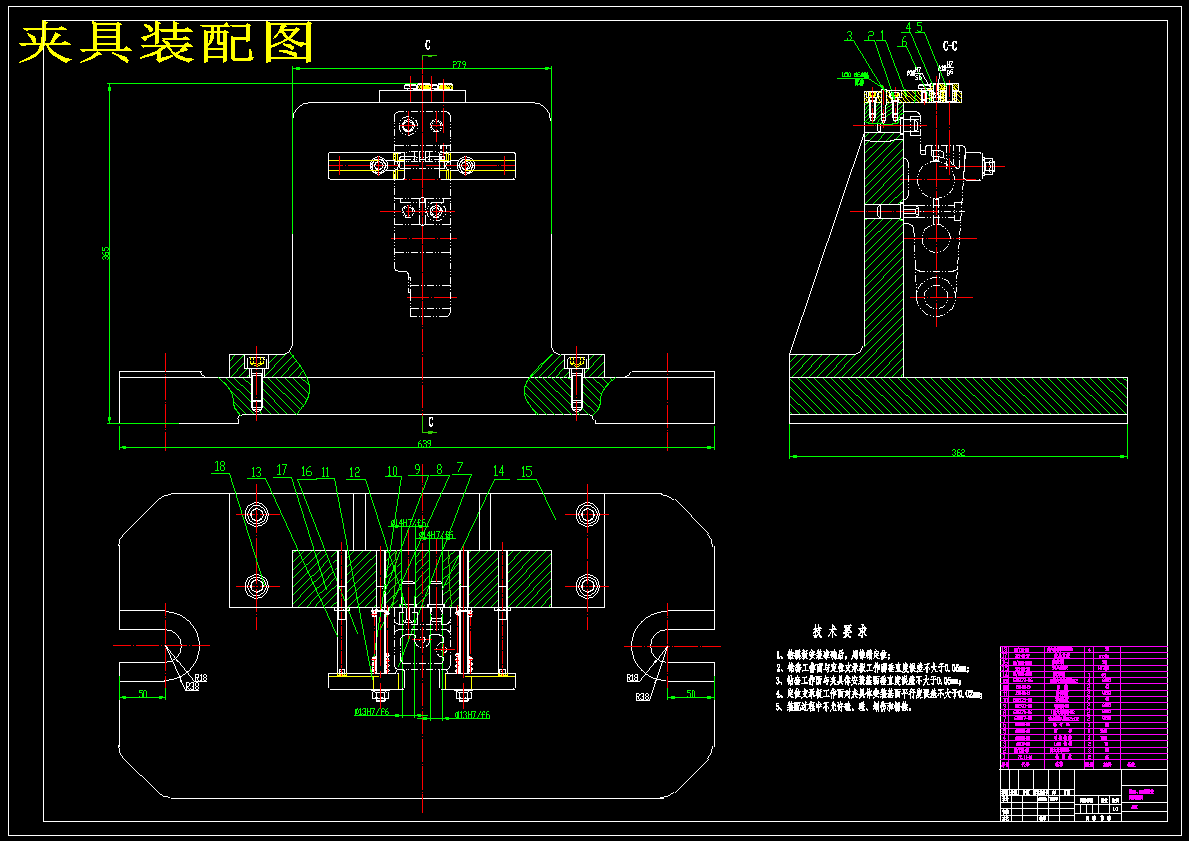
Task: Select technical requirement line 5
Action: point(843,706)
